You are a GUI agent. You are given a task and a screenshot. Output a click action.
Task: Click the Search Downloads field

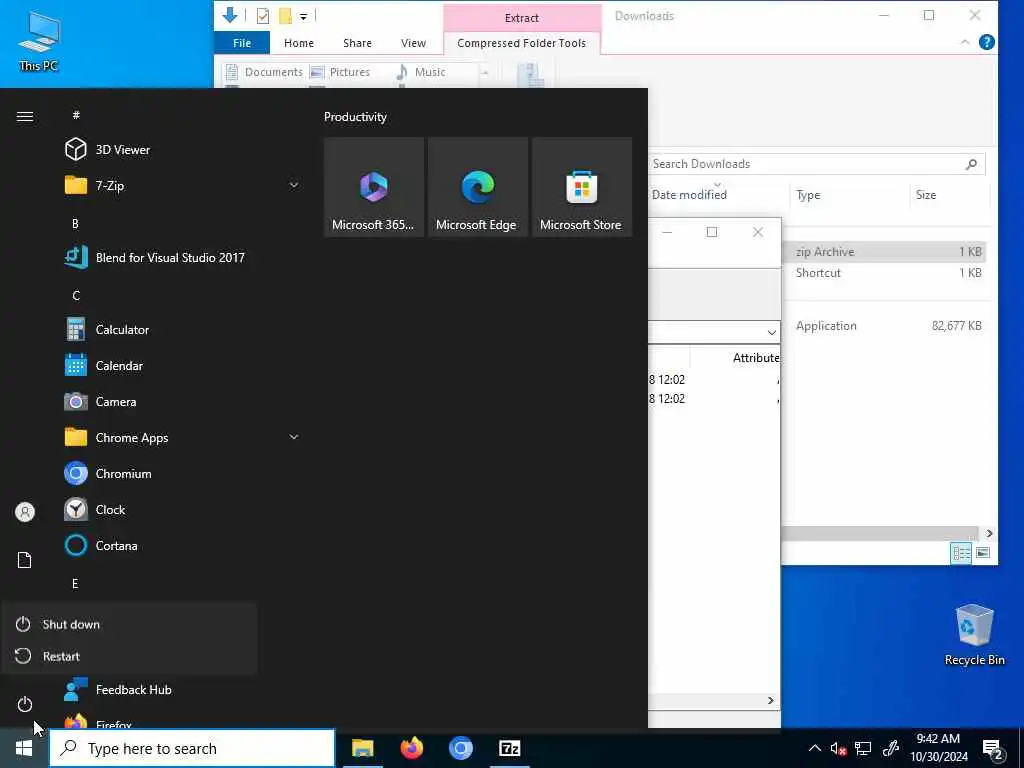(x=816, y=164)
